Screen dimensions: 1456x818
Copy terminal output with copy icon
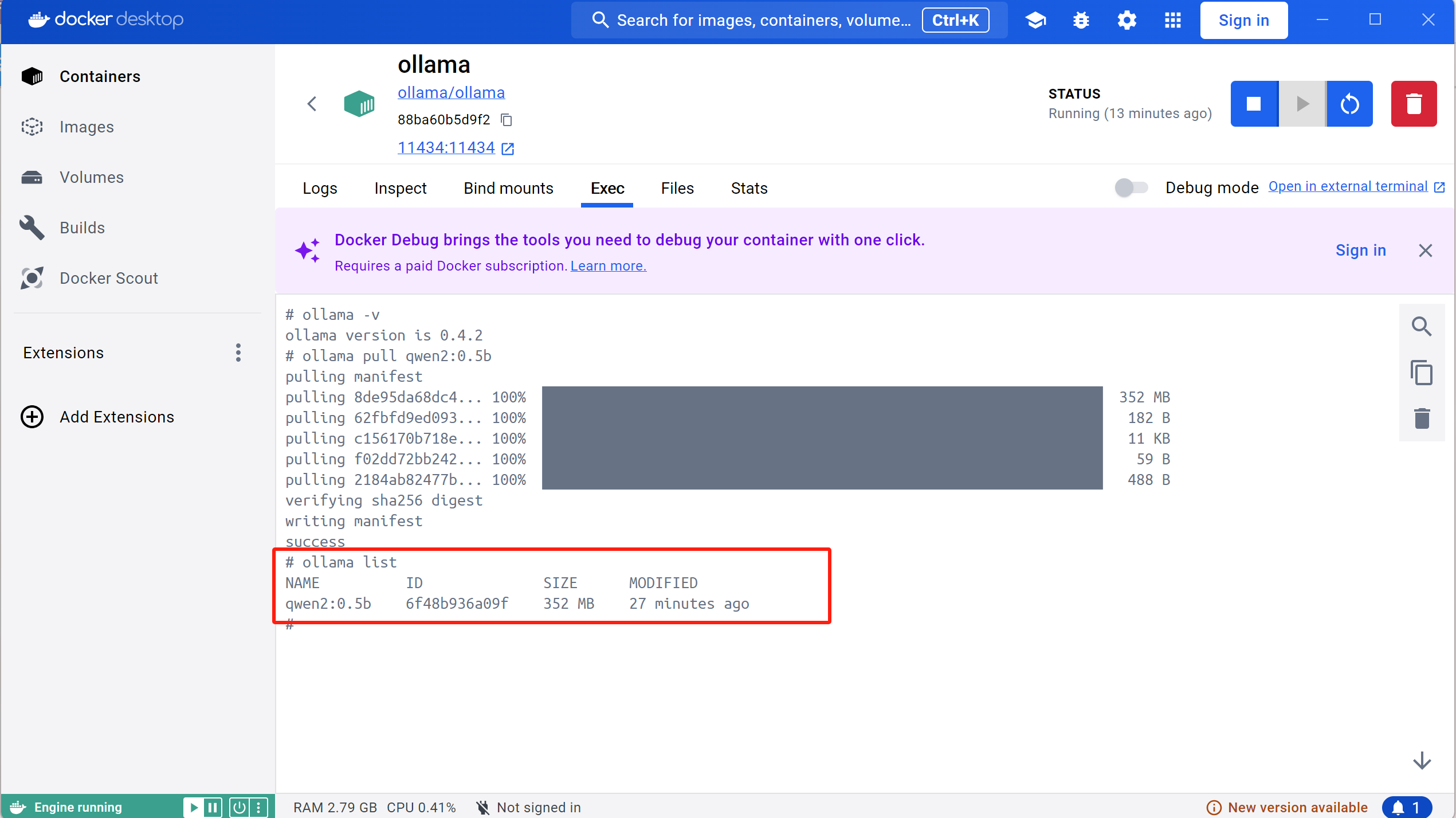1421,373
